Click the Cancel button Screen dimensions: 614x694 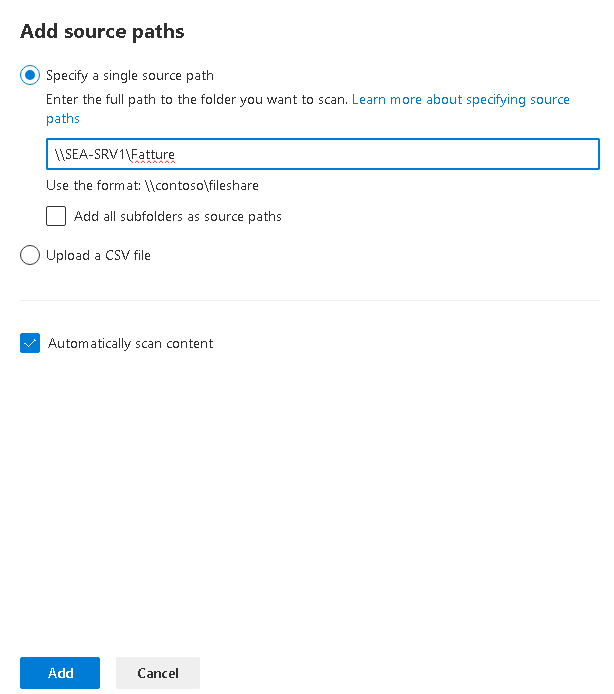(x=158, y=673)
